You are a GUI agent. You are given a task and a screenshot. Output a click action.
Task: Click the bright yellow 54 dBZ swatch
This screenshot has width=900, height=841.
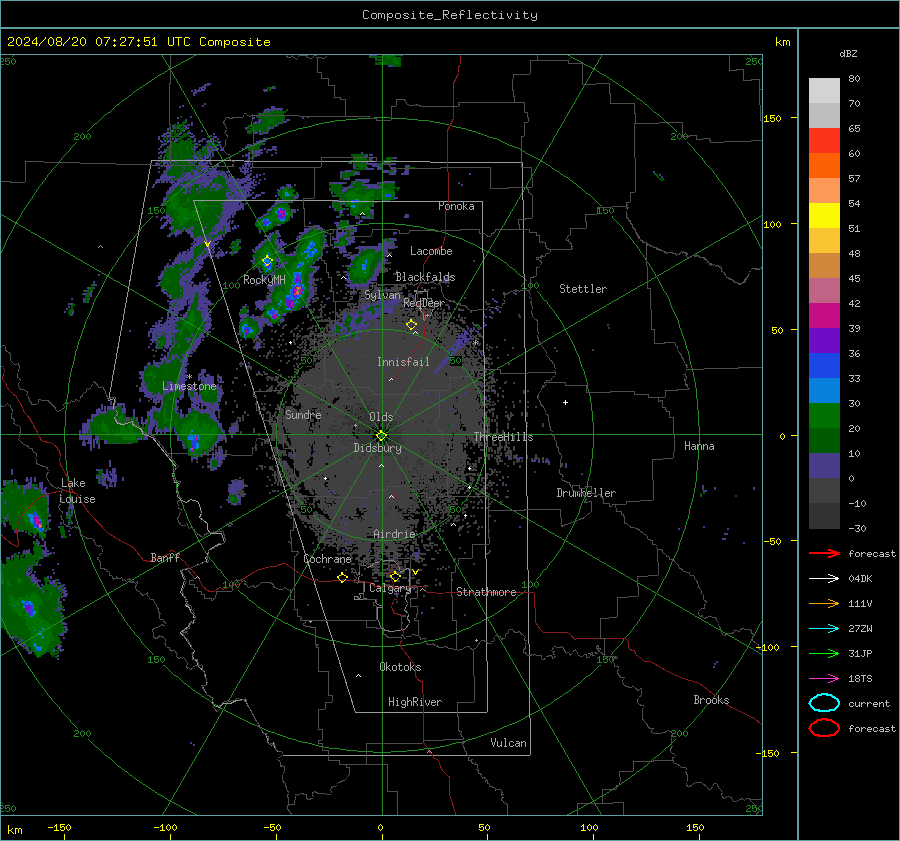point(824,216)
